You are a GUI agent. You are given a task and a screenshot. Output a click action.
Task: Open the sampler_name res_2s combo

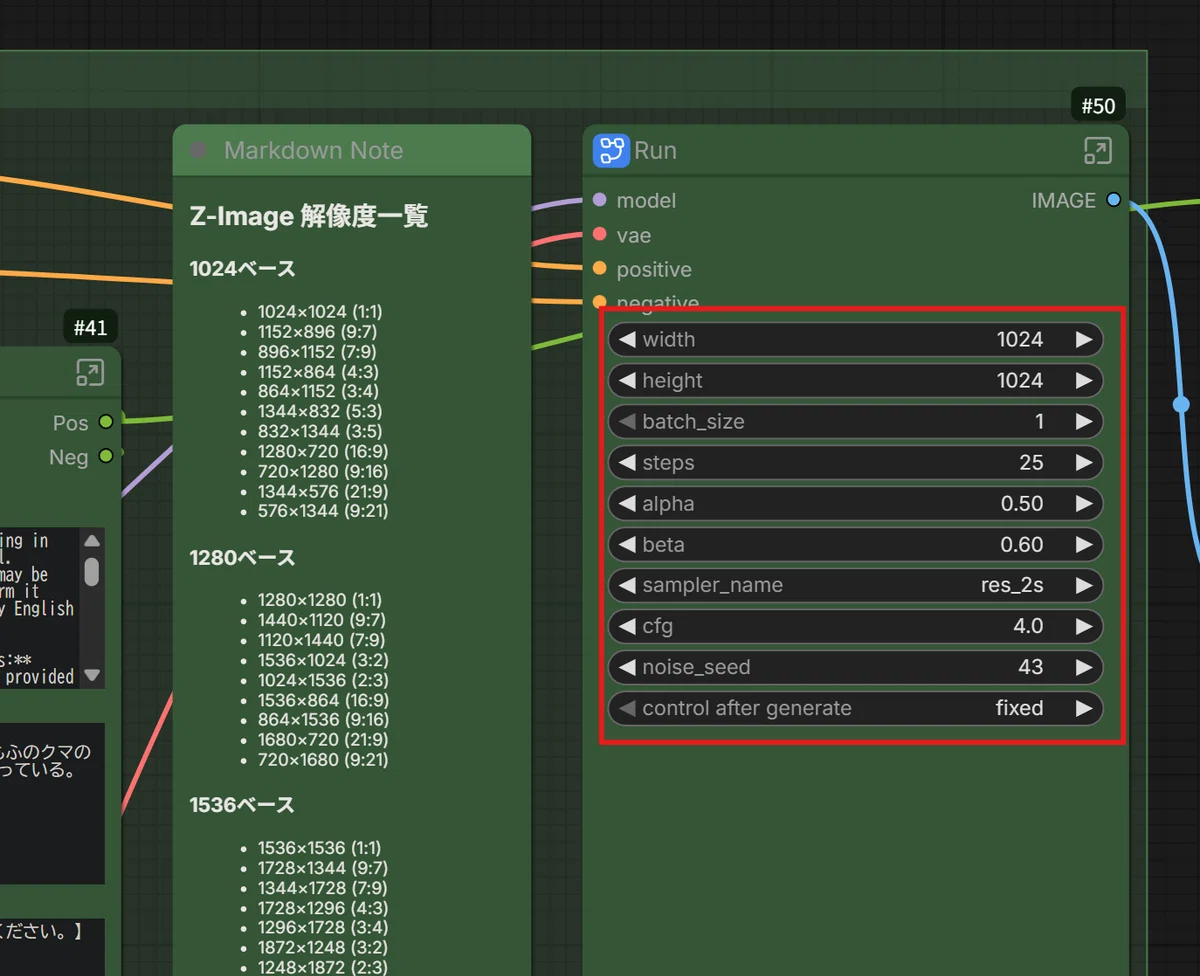856,585
